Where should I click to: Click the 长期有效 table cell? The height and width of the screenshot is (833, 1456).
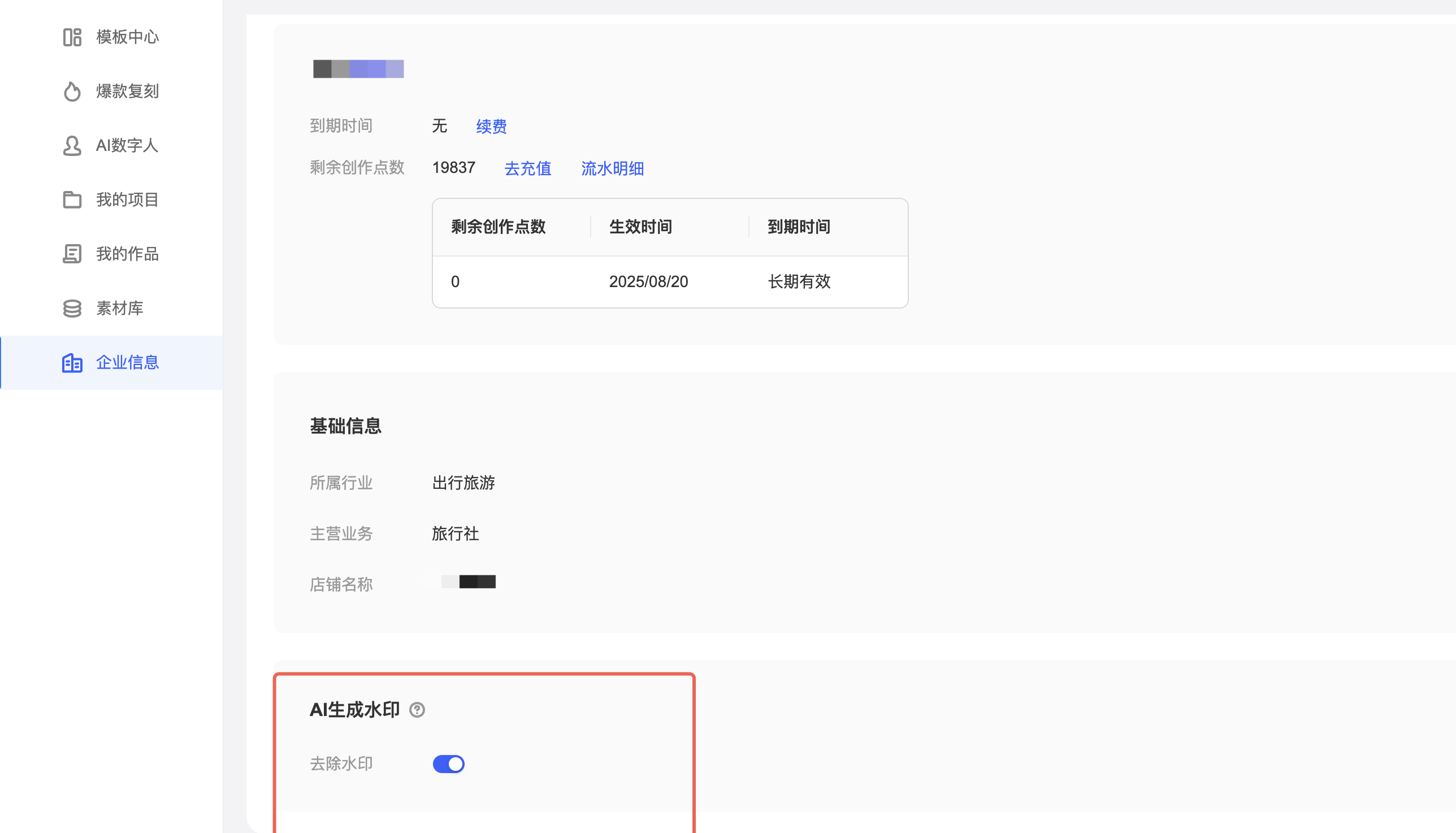point(799,281)
